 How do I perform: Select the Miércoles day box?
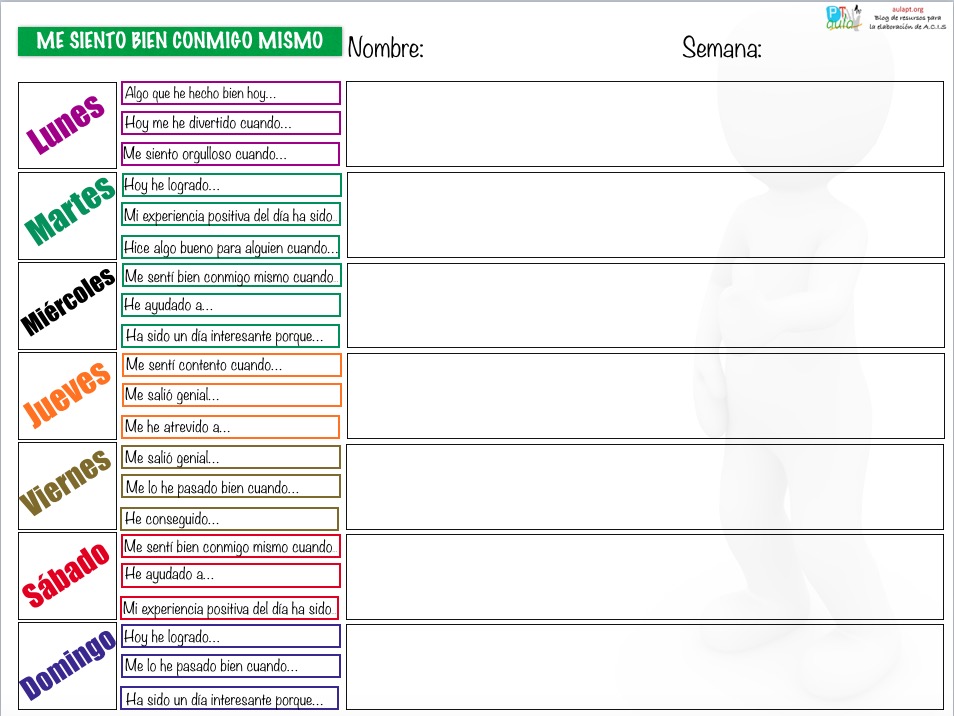coord(68,306)
